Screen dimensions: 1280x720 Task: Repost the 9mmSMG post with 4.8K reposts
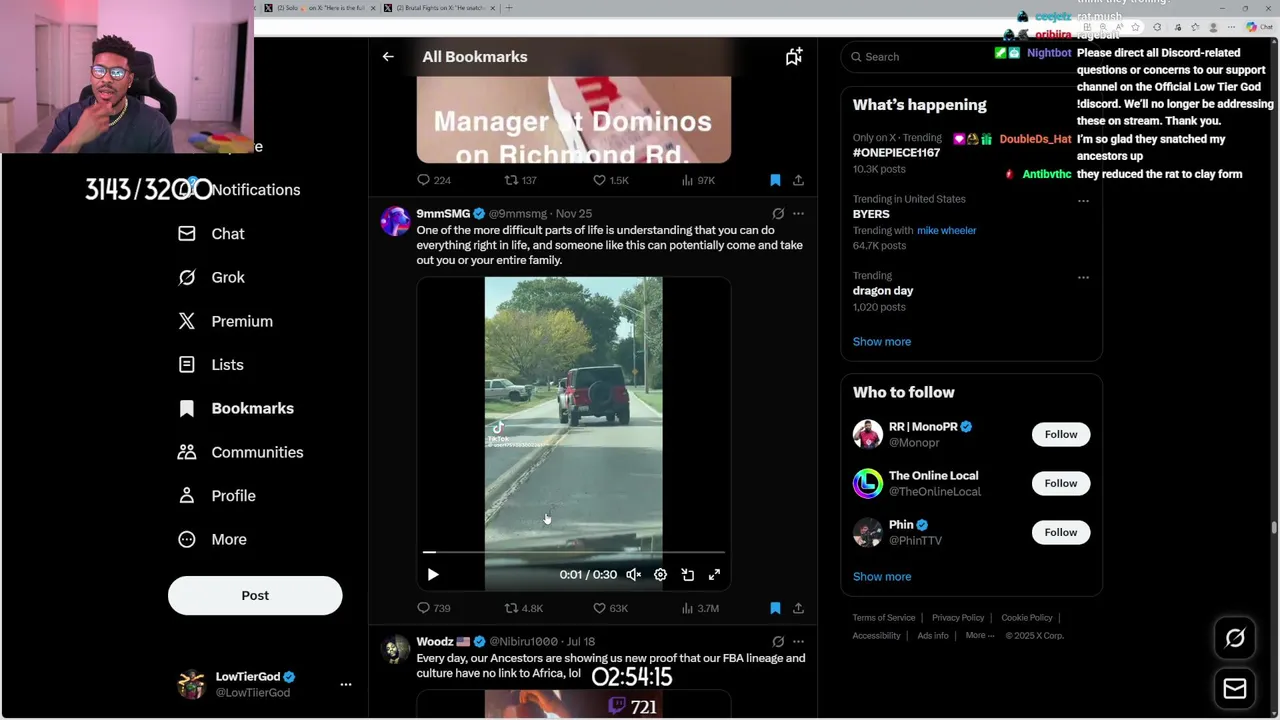[x=523, y=608]
